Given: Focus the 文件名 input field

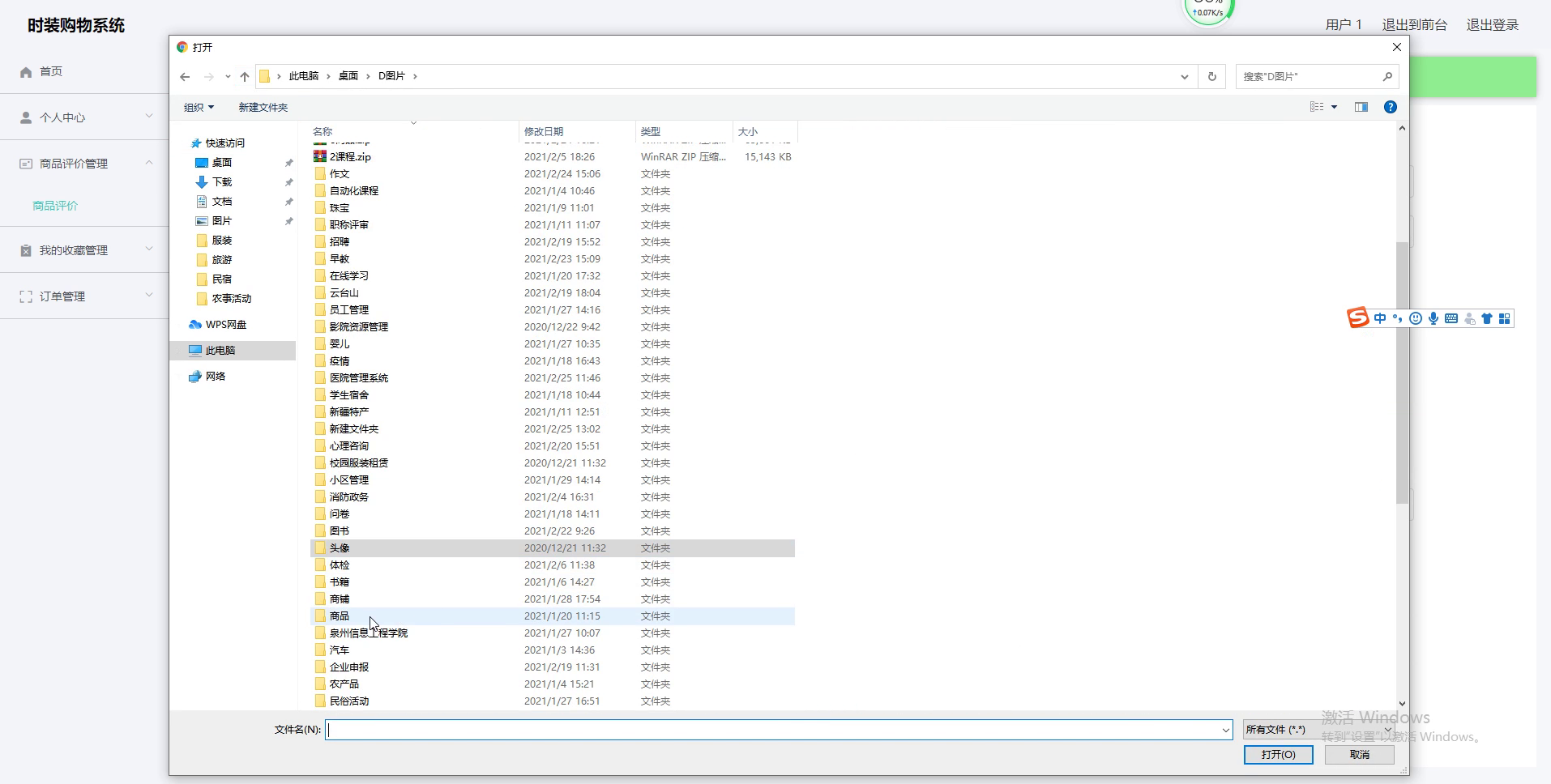Looking at the screenshot, I should tap(772, 730).
